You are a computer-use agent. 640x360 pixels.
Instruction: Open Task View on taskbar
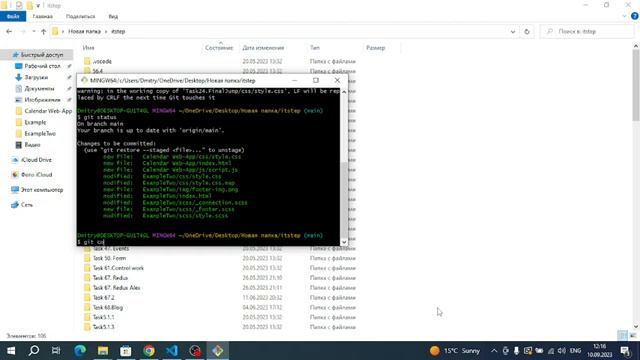coord(56,351)
